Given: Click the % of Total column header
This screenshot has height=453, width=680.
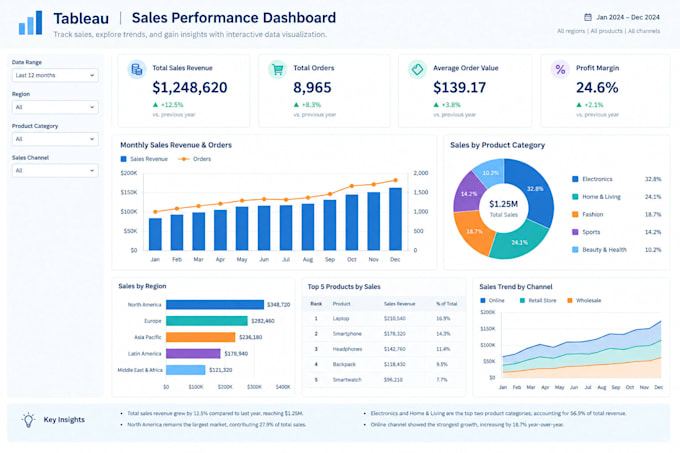Looking at the screenshot, I should coord(447,304).
